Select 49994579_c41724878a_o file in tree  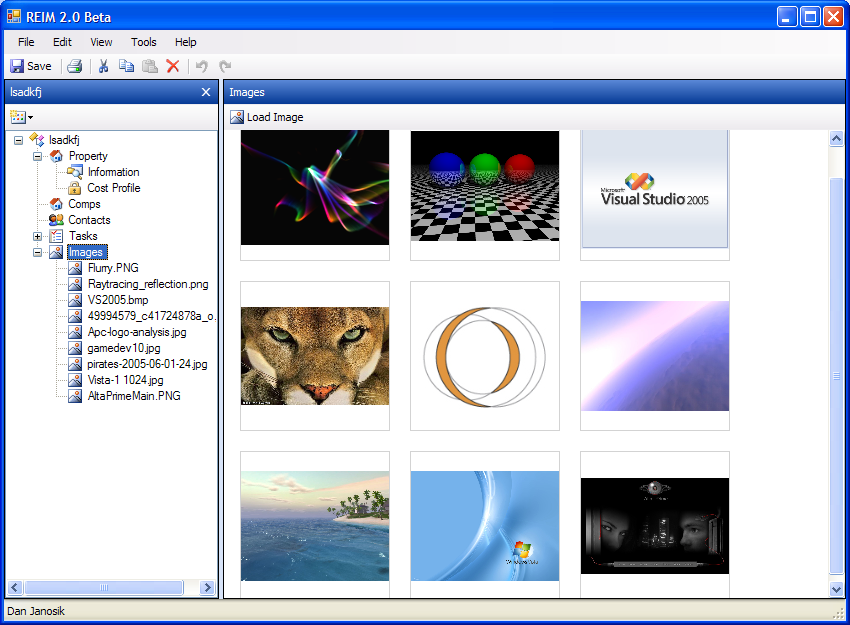click(x=151, y=316)
